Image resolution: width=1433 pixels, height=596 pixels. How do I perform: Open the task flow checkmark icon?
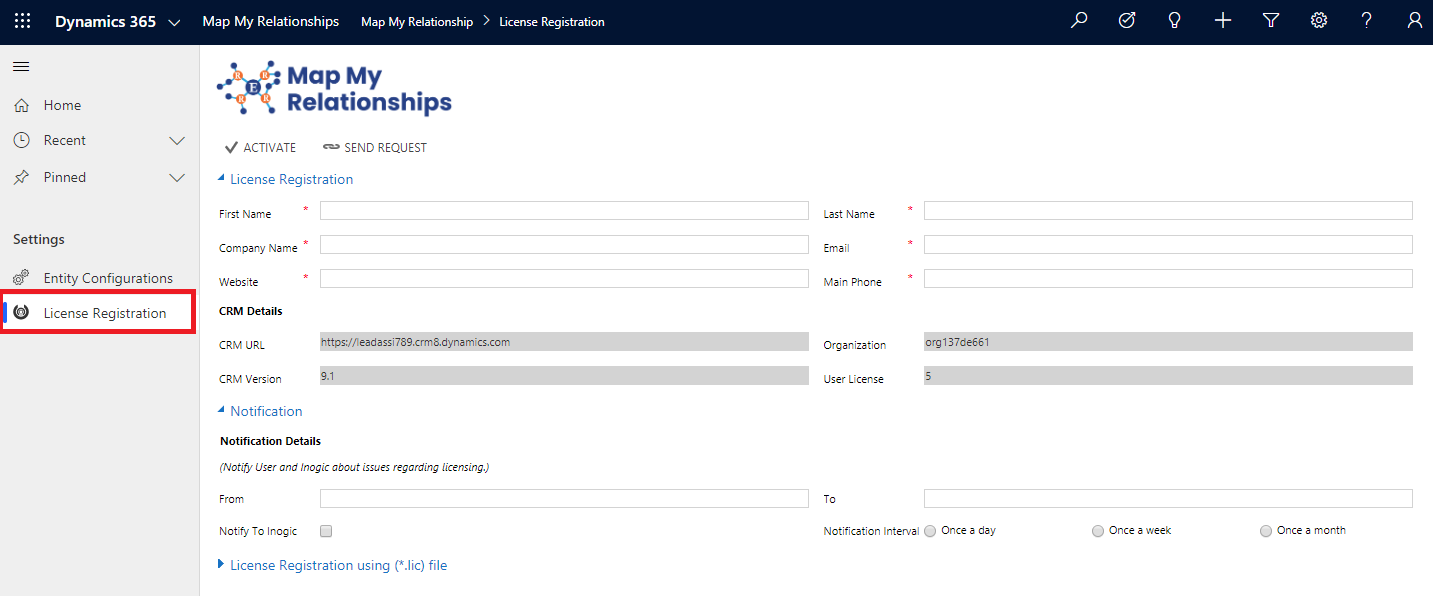1127,21
